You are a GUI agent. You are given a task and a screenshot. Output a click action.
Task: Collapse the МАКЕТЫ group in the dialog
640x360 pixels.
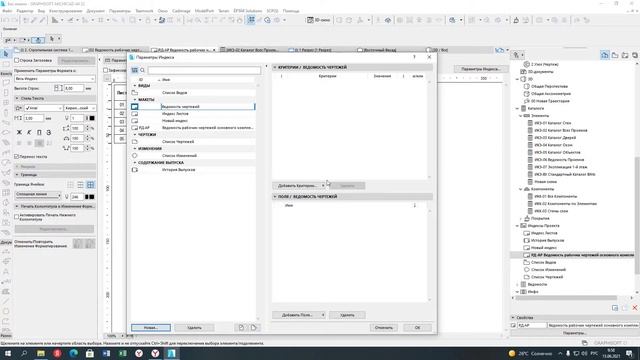click(x=135, y=100)
